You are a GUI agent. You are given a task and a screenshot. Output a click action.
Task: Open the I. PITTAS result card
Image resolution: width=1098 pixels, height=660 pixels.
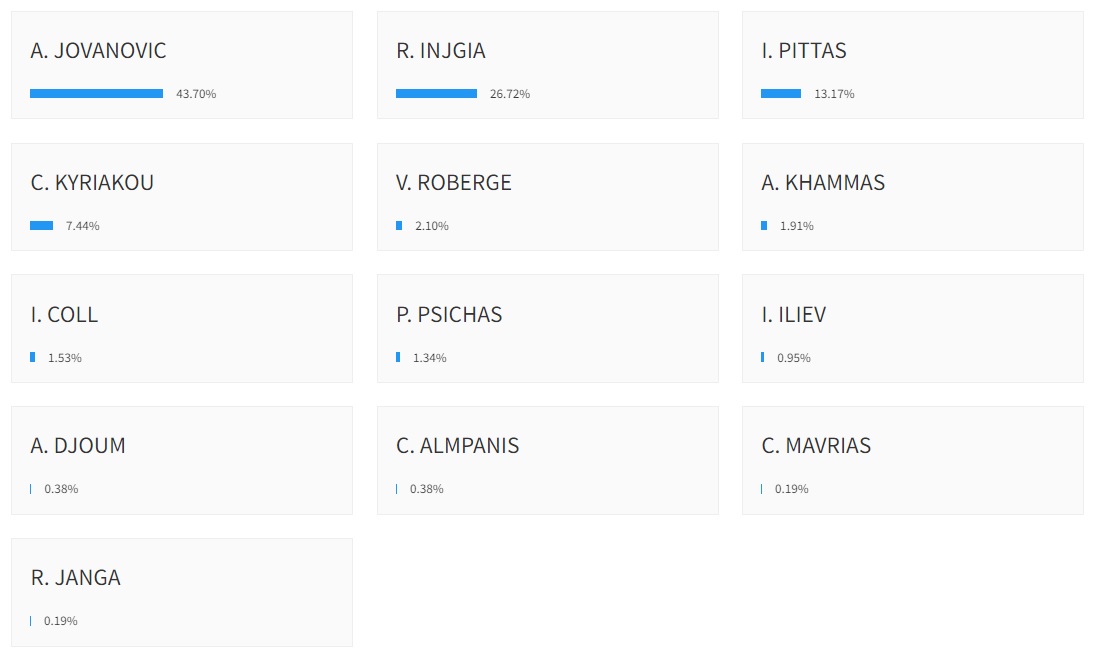[x=912, y=65]
